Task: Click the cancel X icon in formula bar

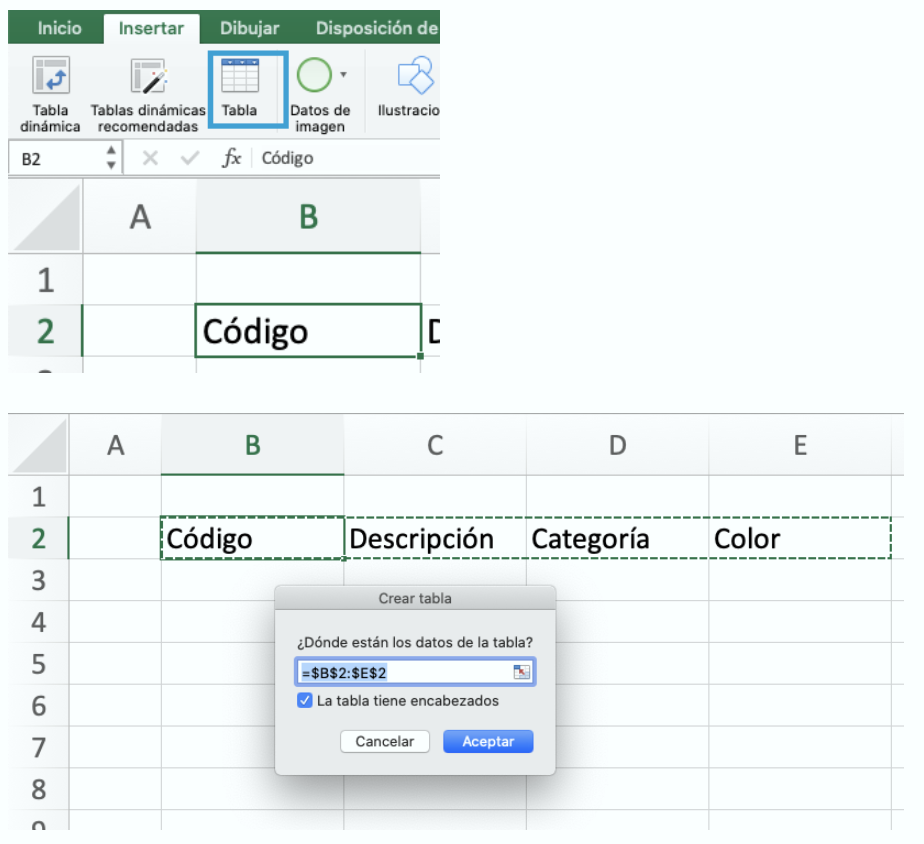Action: [x=150, y=158]
